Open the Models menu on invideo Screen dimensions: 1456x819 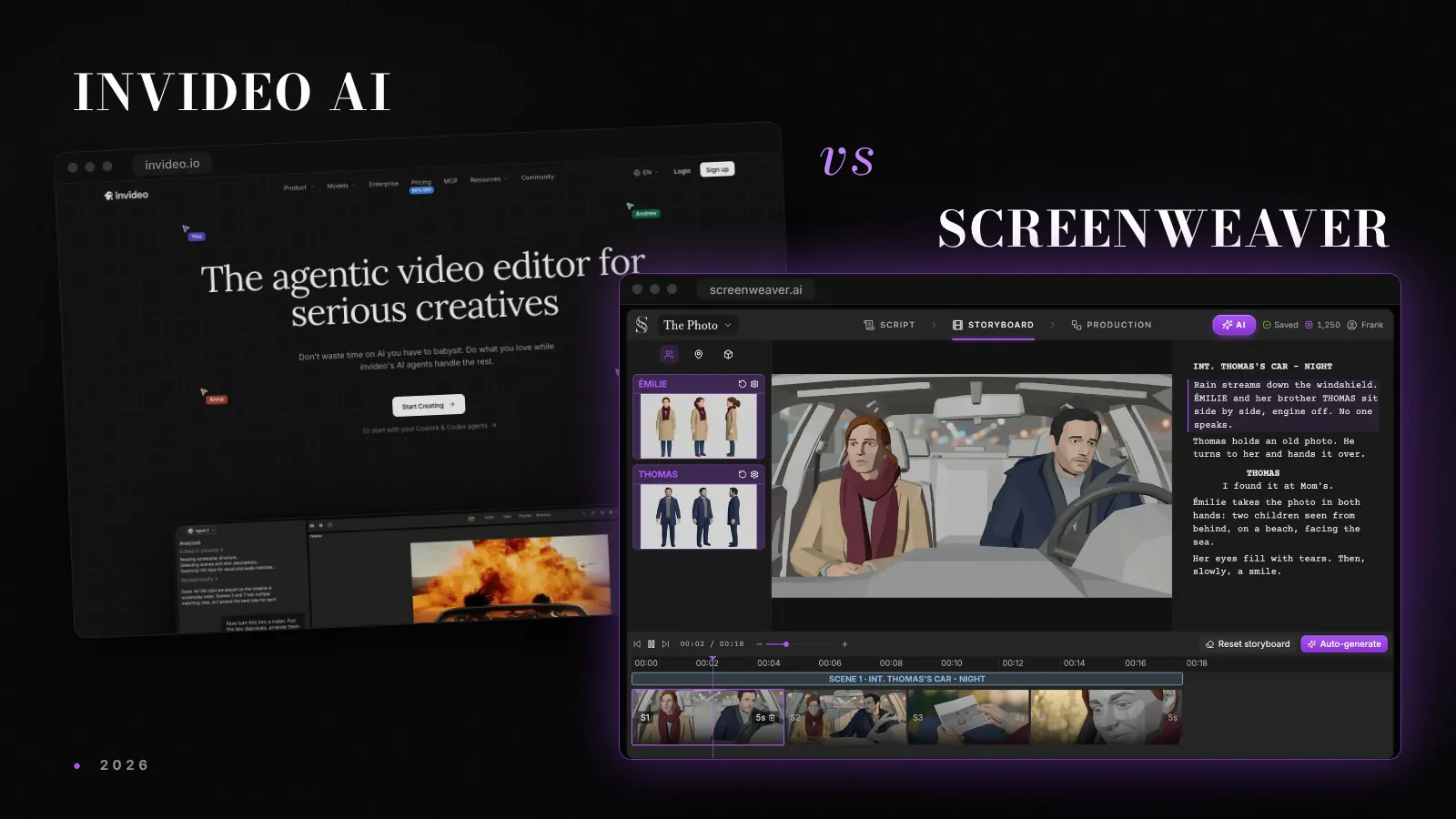point(341,186)
